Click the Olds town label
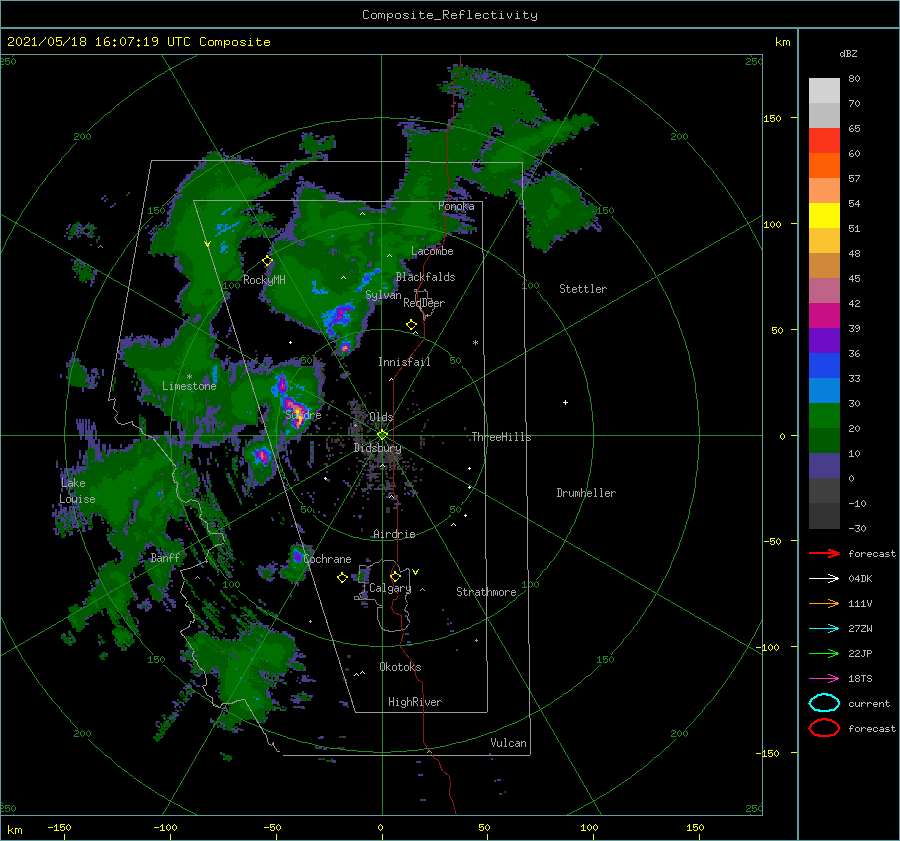The image size is (900, 841). (x=381, y=417)
